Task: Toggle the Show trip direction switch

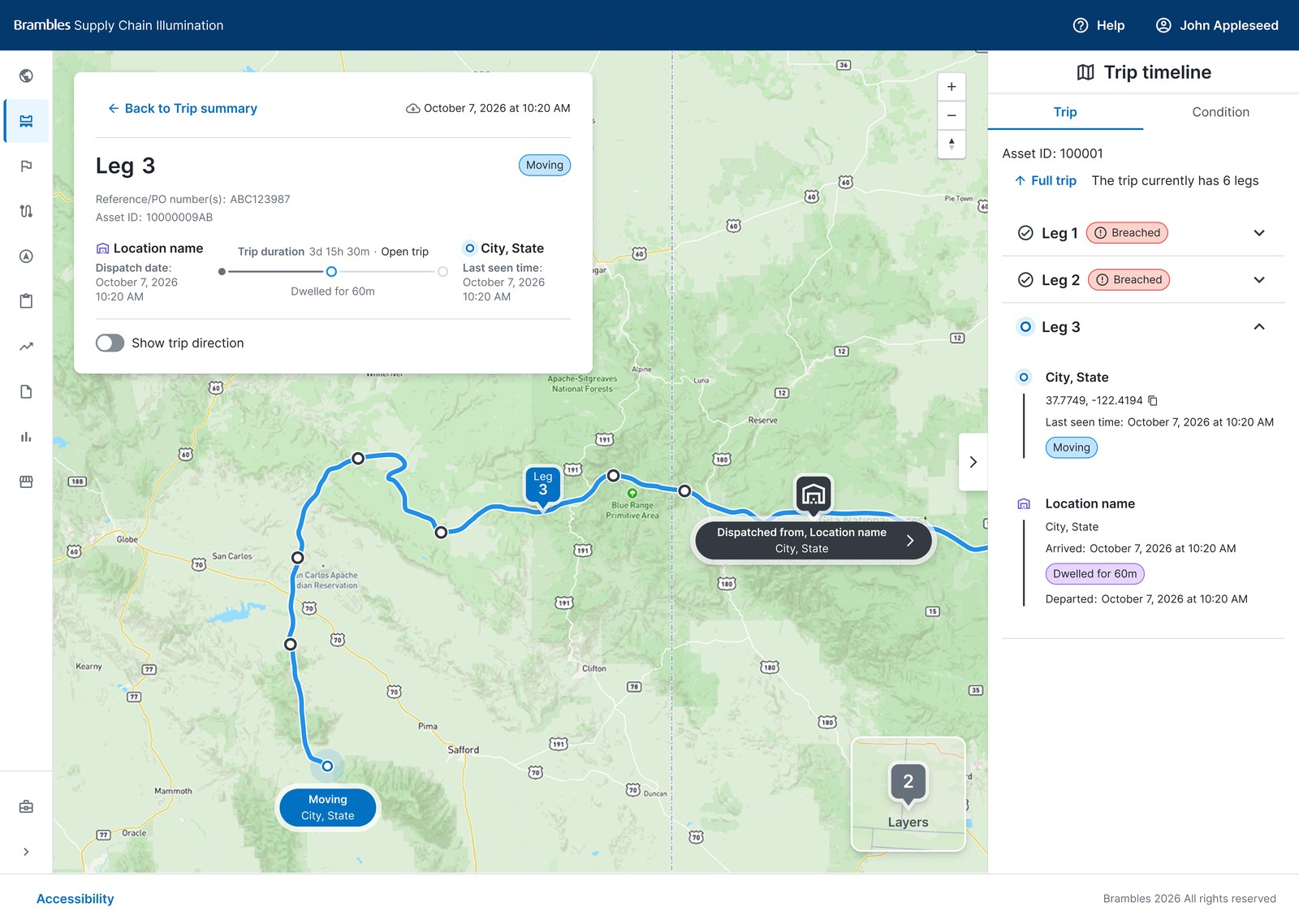Action: pos(110,343)
